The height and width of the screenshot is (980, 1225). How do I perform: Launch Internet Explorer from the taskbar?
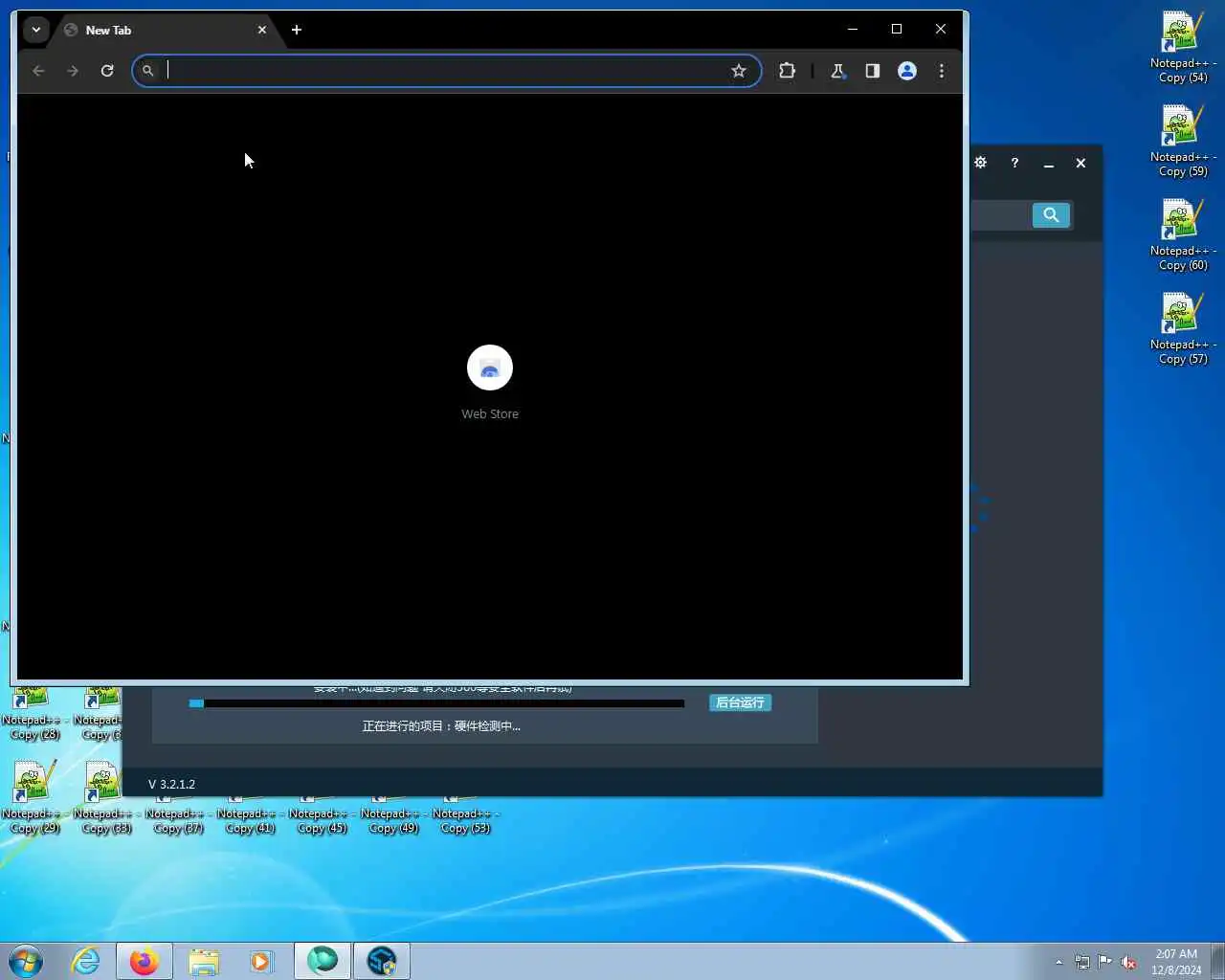click(86, 961)
